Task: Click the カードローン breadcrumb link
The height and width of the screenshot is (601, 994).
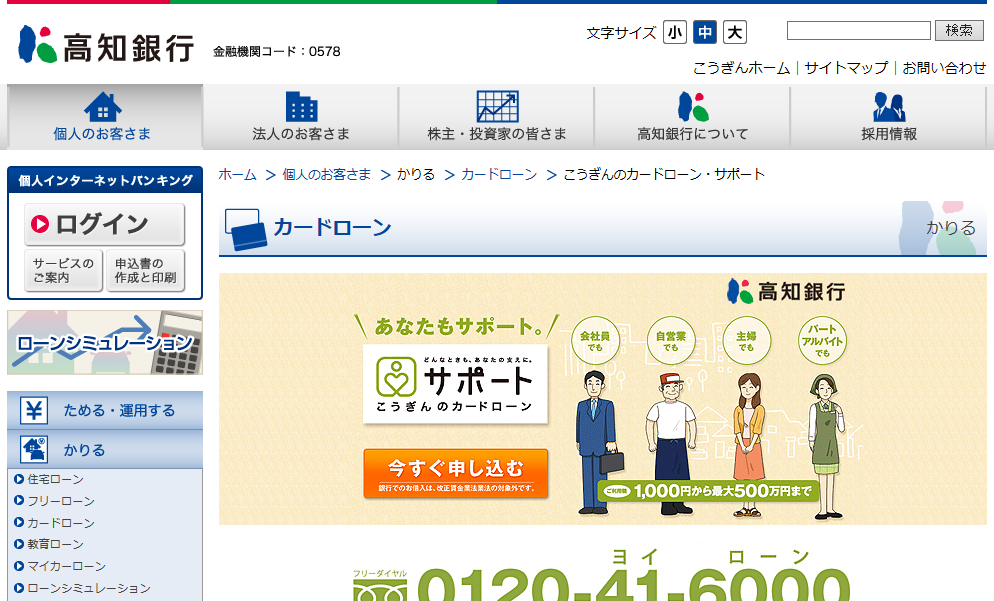Action: [499, 174]
